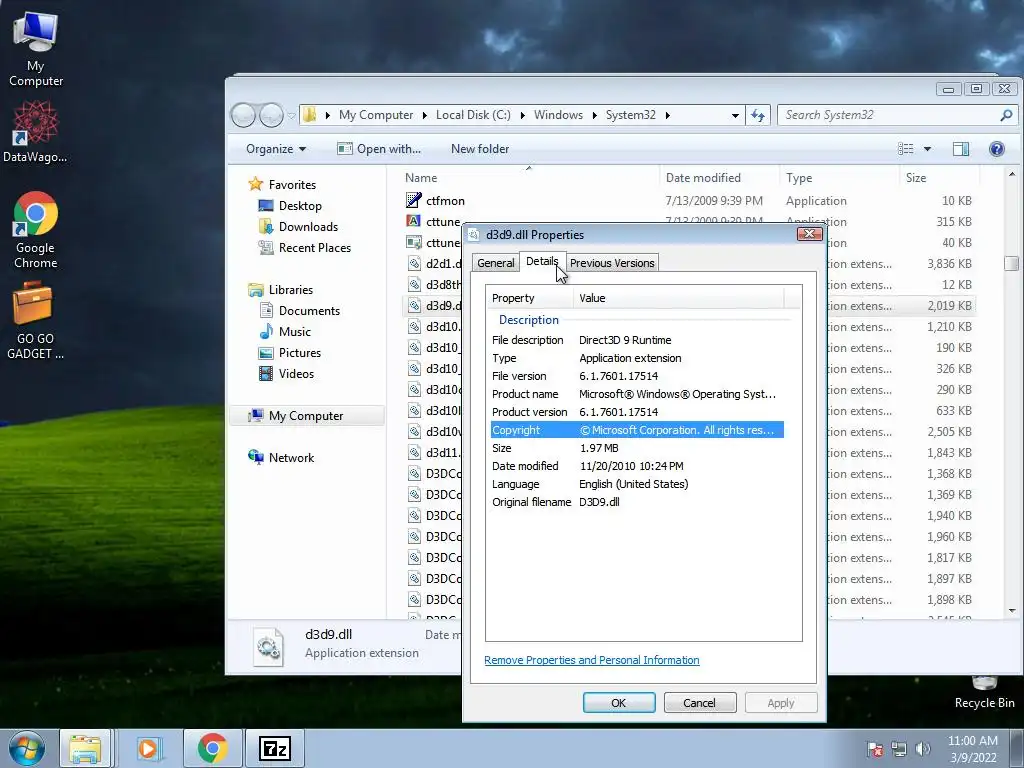This screenshot has height=768, width=1024.
Task: Expand the address bar history dropdown
Action: point(735,115)
